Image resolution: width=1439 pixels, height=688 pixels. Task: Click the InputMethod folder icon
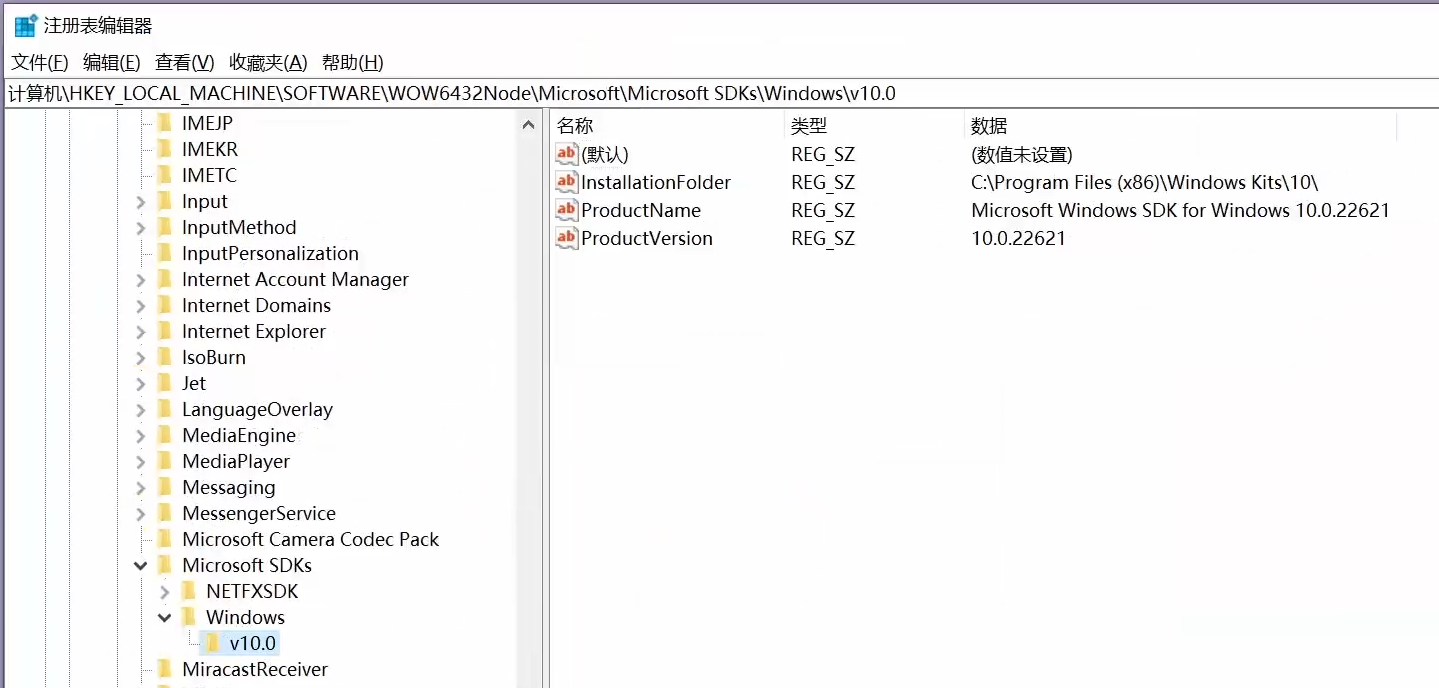165,227
